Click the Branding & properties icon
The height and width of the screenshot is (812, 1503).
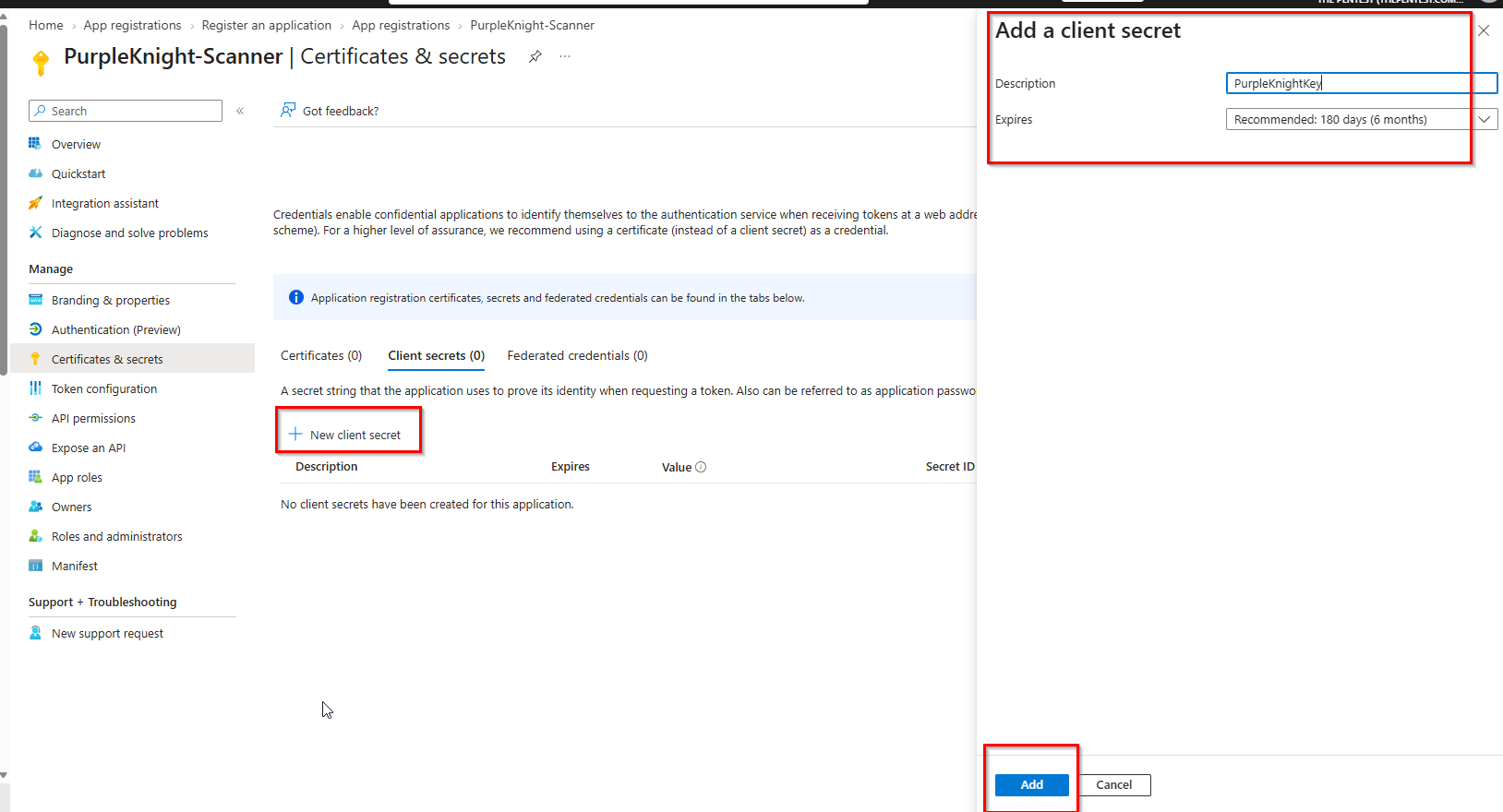[35, 300]
